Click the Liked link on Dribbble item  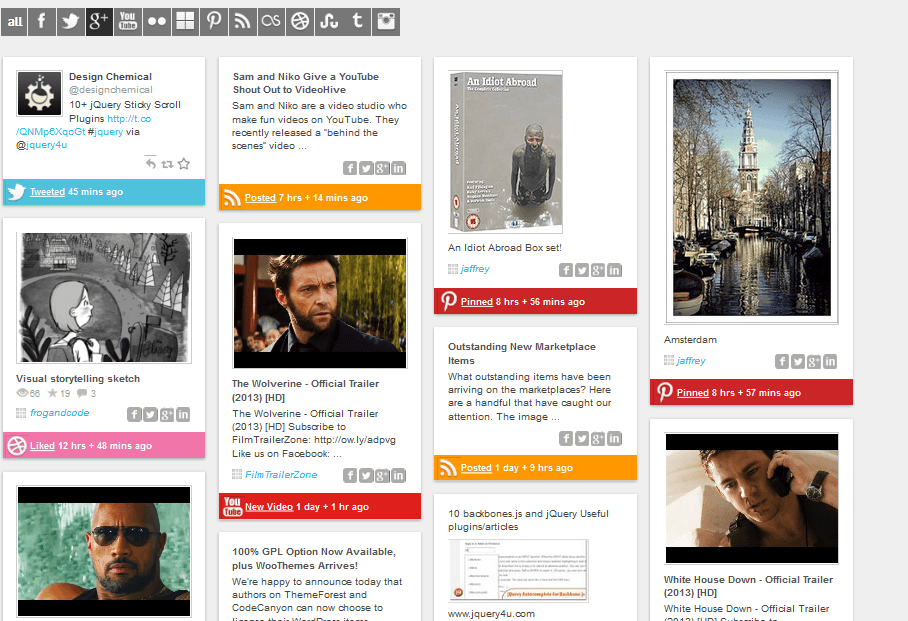pos(42,445)
